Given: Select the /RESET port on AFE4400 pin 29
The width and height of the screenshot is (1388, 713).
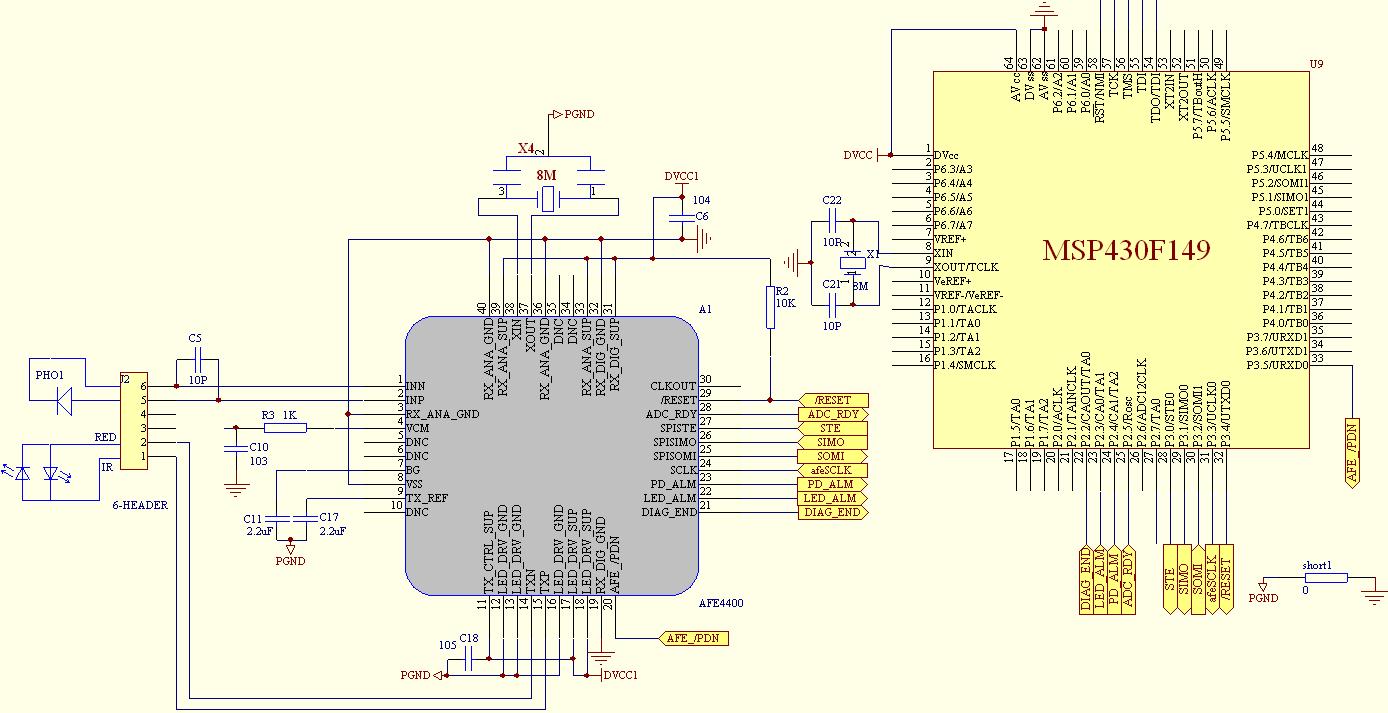Looking at the screenshot, I should tap(834, 400).
